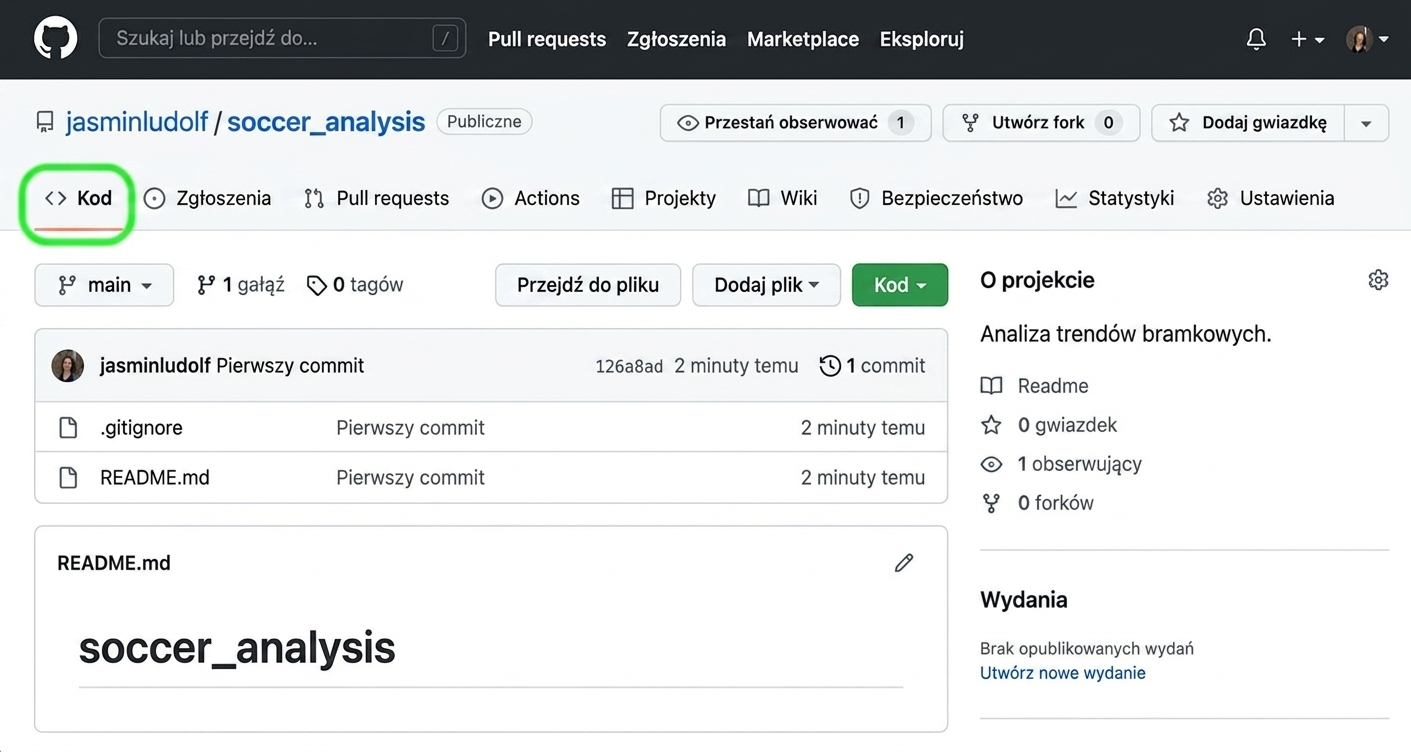The image size is (1411, 752).
Task: Switch to the Pull requests repository tab
Action: (x=377, y=198)
